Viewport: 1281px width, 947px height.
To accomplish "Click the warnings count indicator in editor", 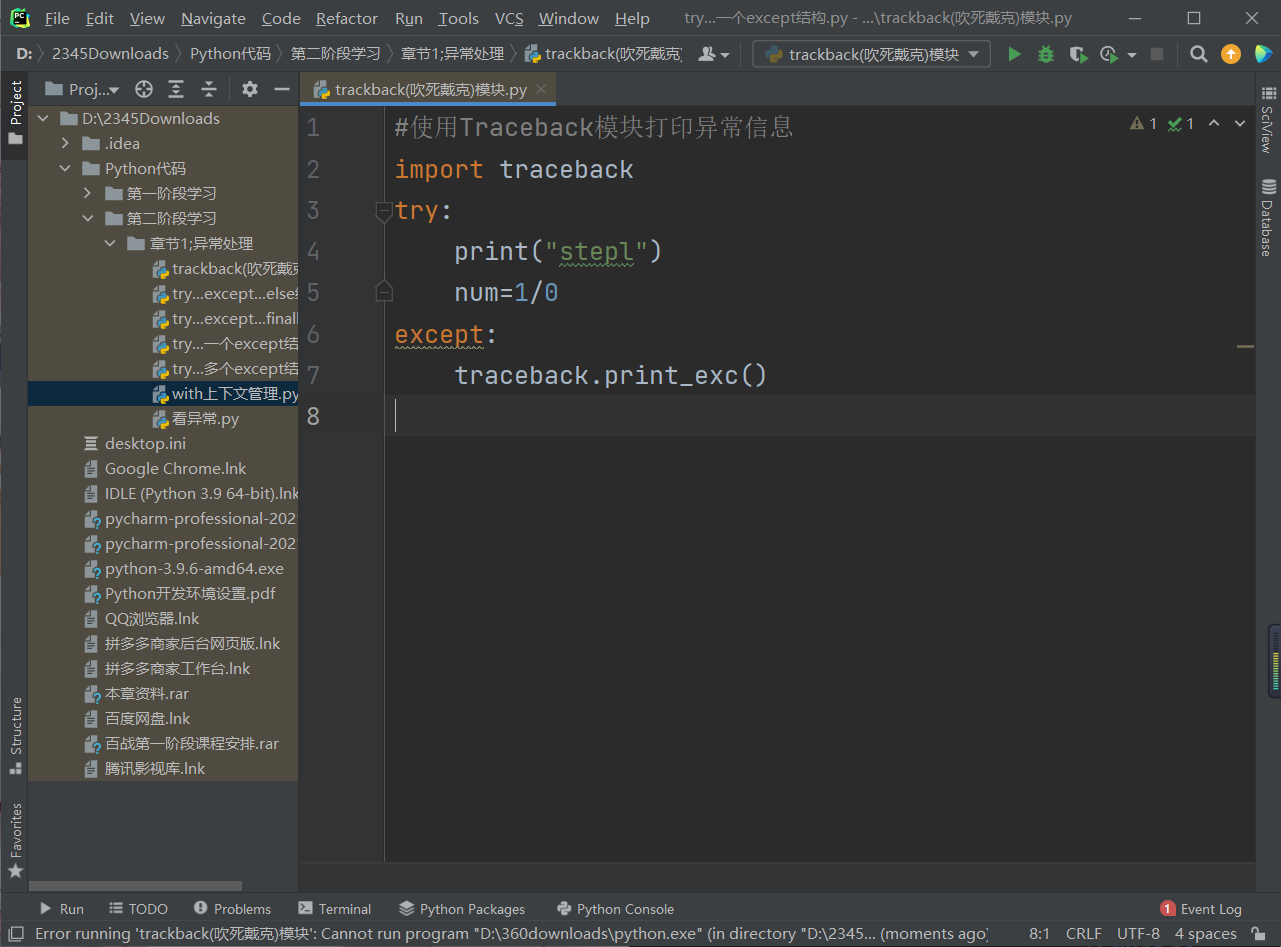I will pos(1144,124).
